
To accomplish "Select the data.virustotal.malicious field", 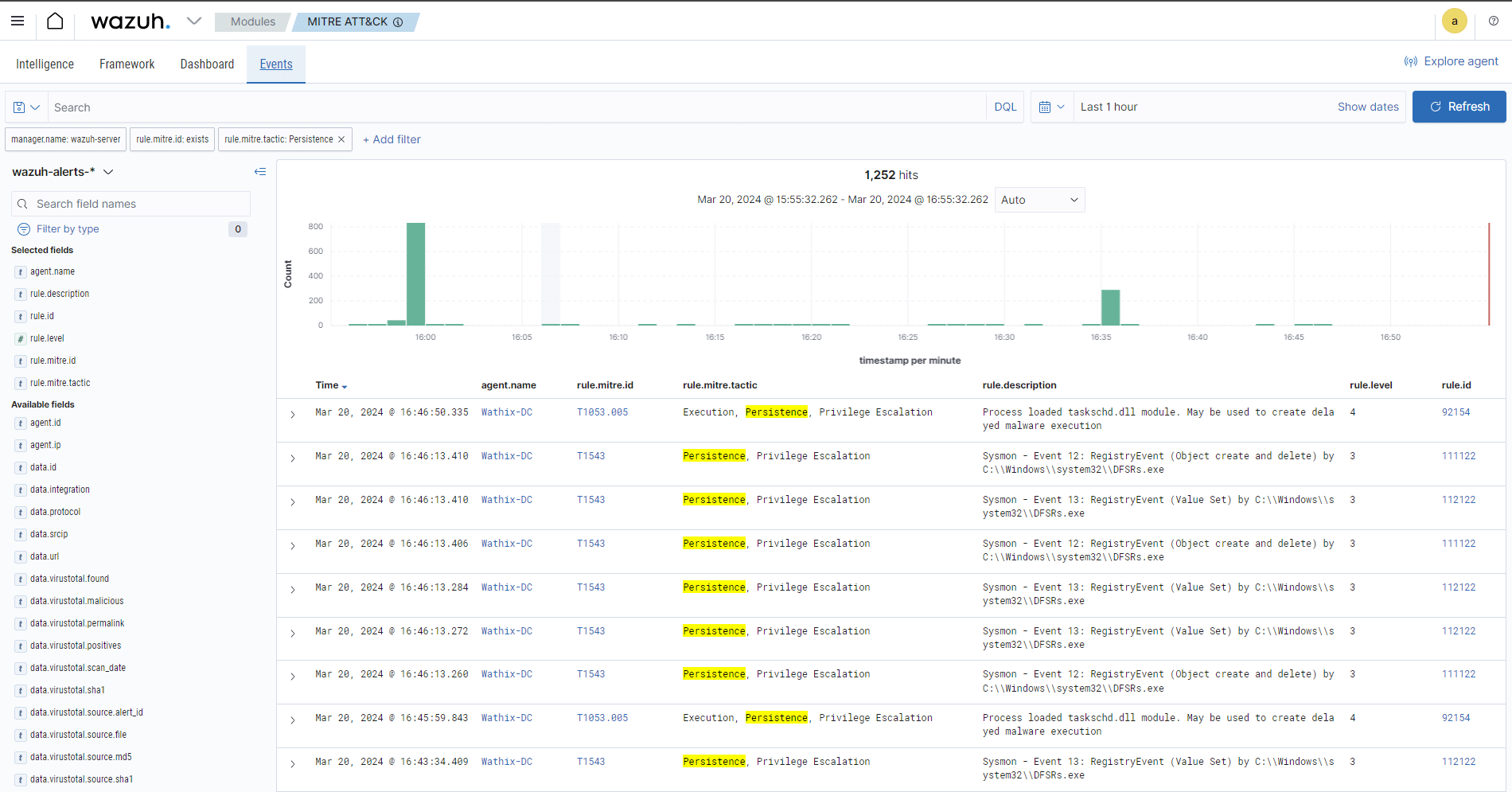I will point(77,601).
